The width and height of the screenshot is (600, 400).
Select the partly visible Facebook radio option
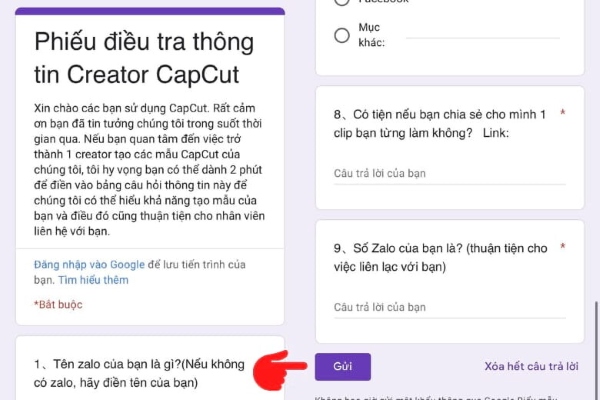[x=342, y=2]
